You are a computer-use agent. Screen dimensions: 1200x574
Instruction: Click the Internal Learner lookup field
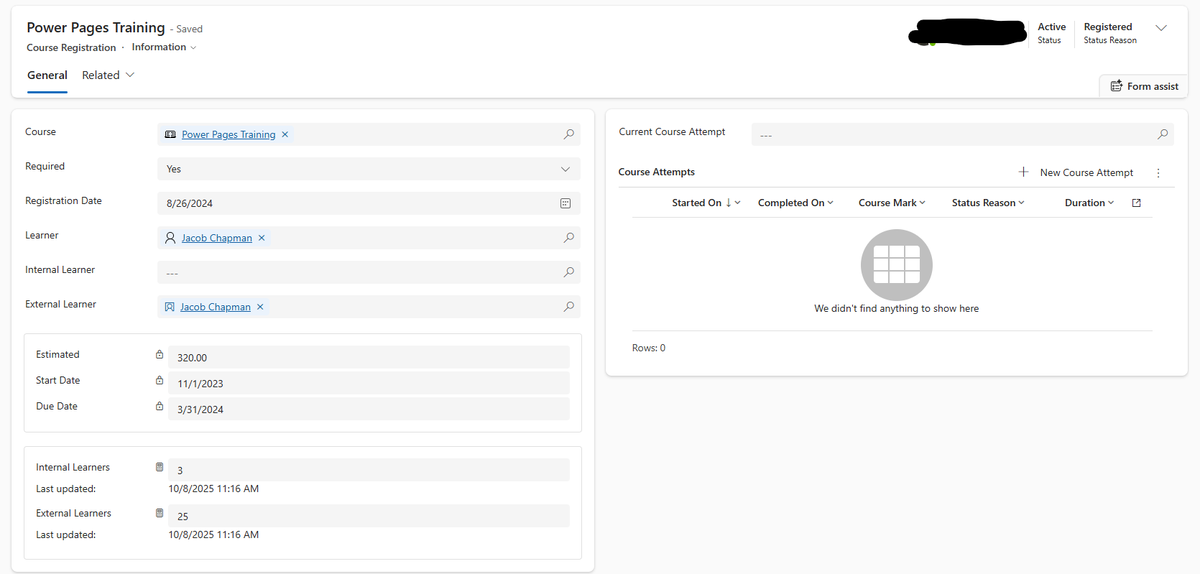coord(368,272)
